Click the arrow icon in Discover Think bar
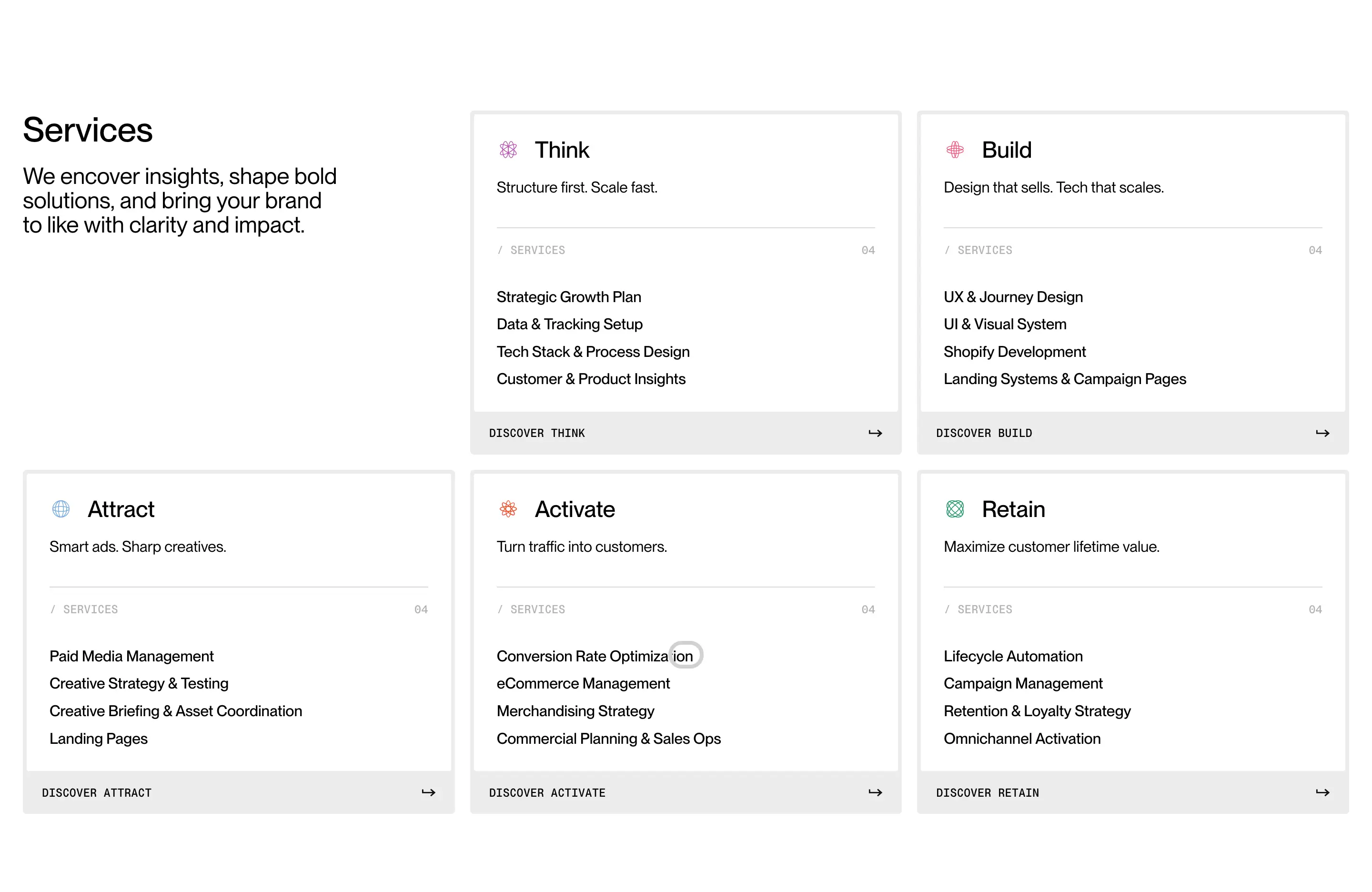Image resolution: width=1372 pixels, height=892 pixels. [875, 433]
